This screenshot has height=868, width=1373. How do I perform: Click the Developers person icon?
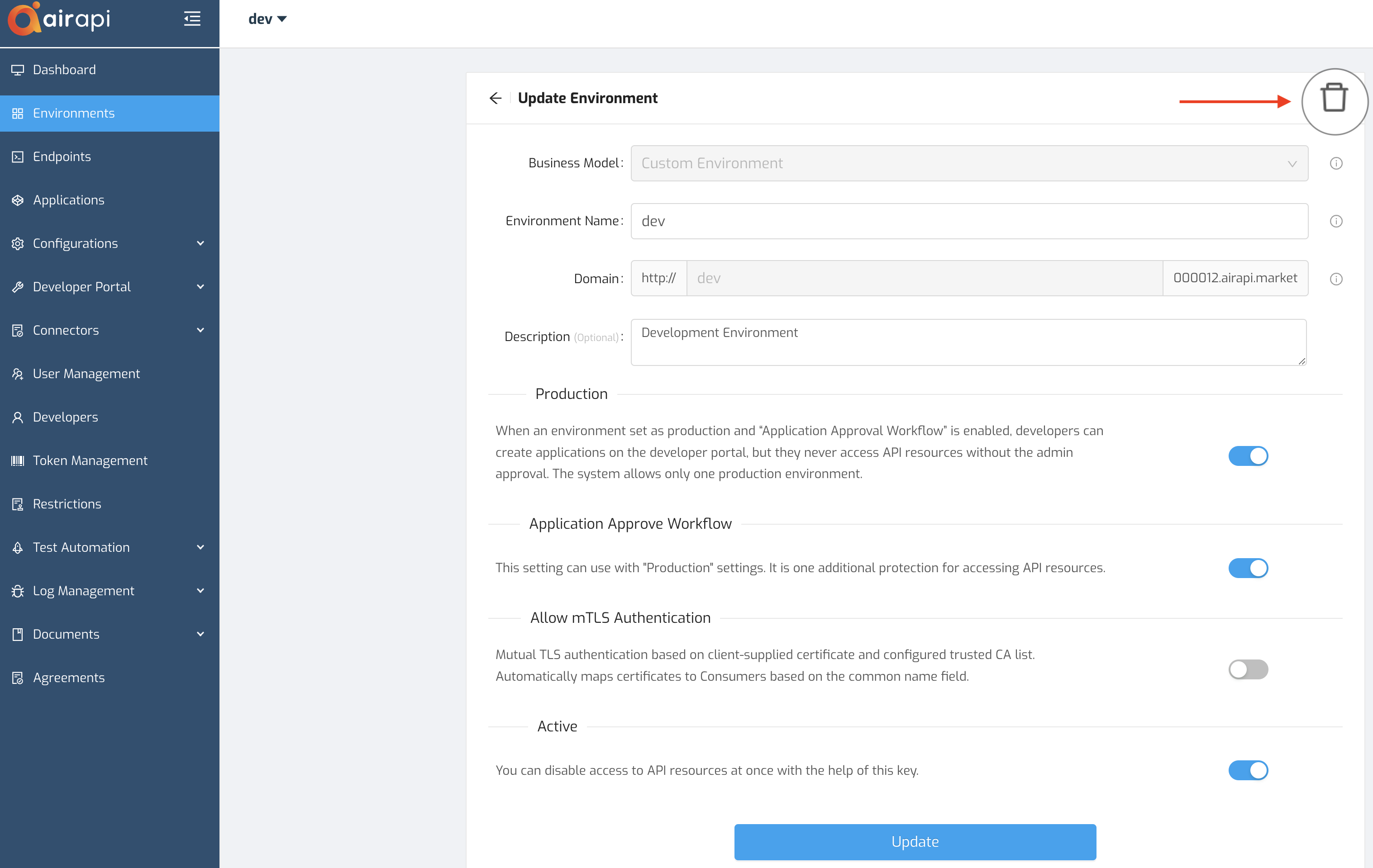pos(18,417)
